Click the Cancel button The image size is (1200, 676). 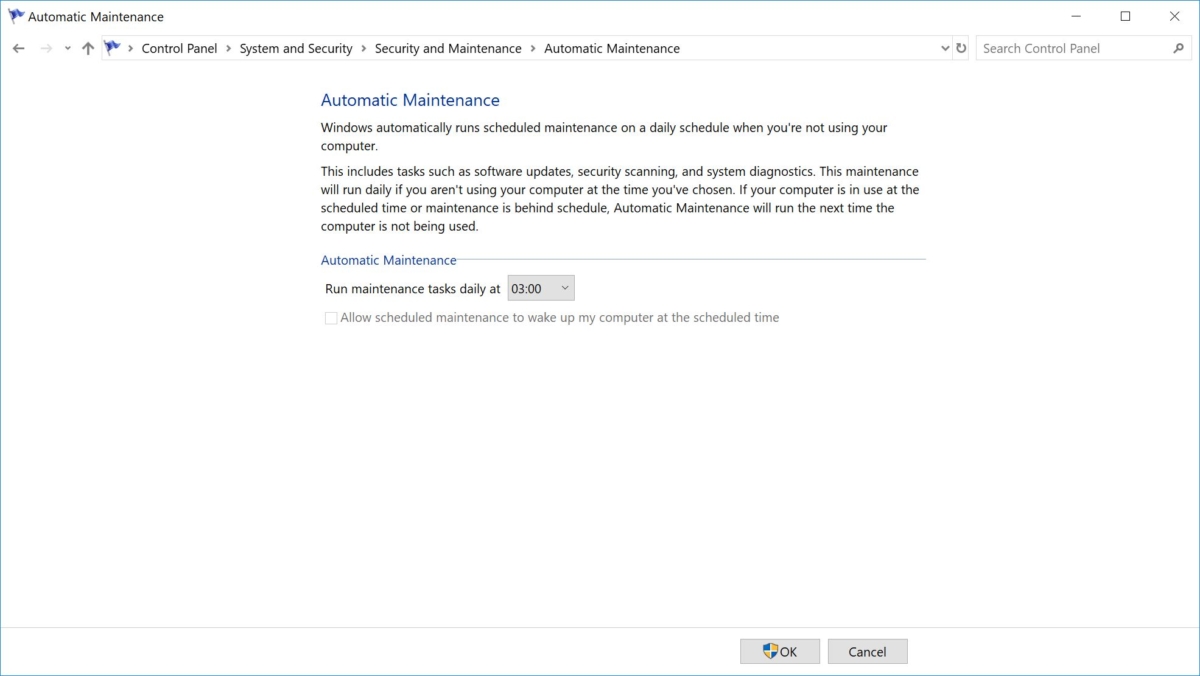(x=867, y=651)
